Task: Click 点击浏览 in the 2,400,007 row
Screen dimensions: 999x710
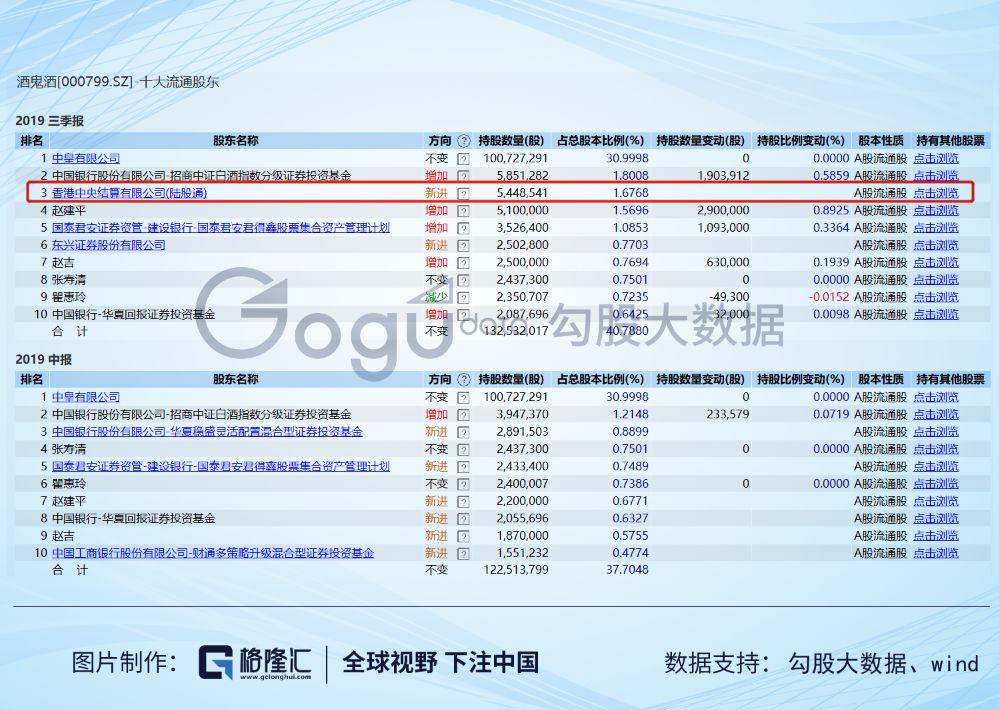Action: click(936, 484)
